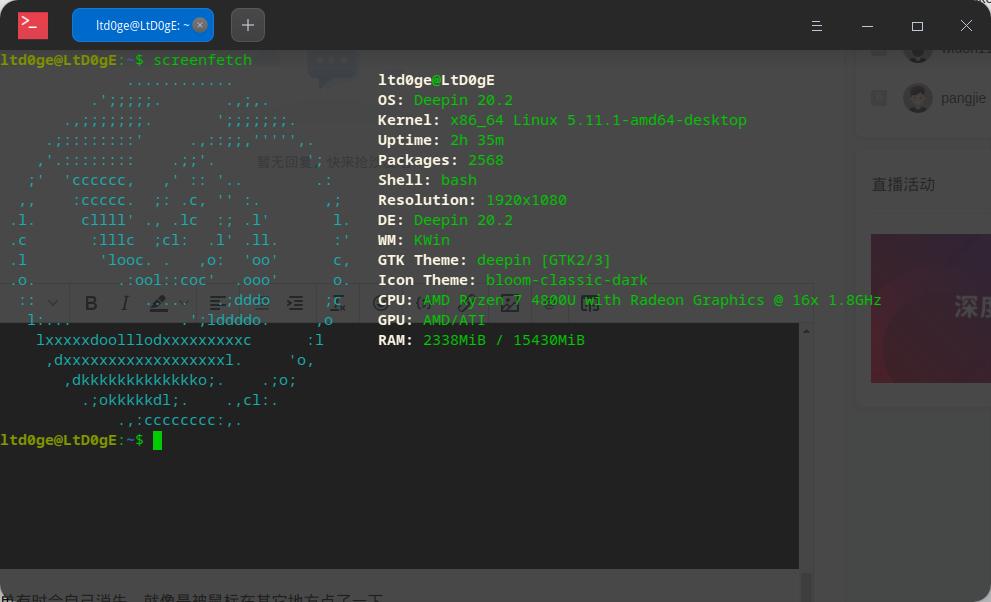Image resolution: width=991 pixels, height=602 pixels.
Task: Click Uptime value 2h 35m
Action: tap(477, 140)
